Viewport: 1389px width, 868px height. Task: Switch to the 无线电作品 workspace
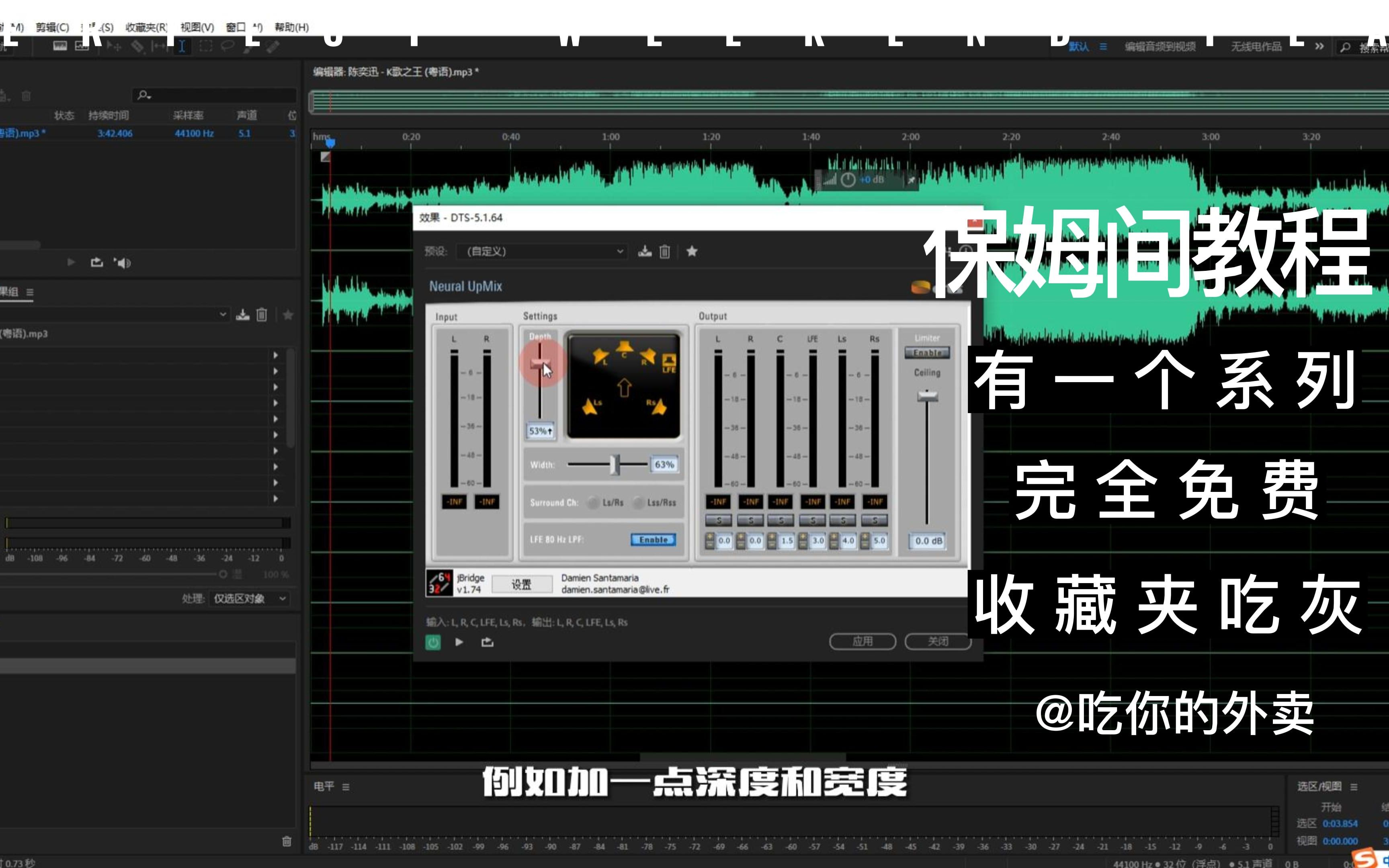point(1256,47)
